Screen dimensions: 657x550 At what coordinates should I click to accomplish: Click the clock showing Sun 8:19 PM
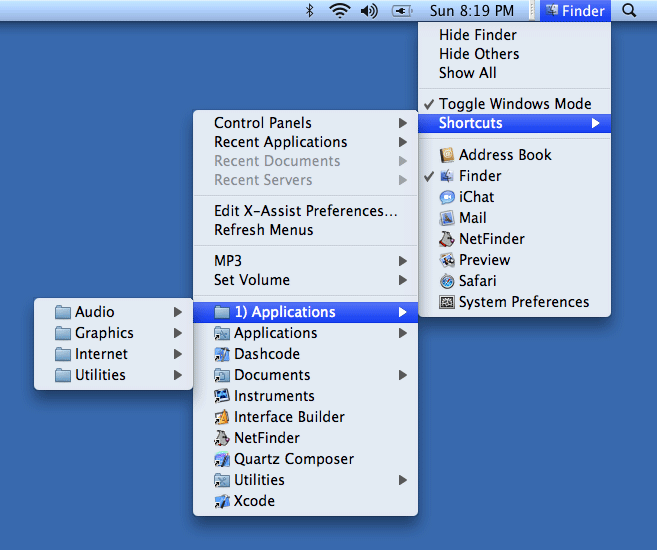point(472,11)
